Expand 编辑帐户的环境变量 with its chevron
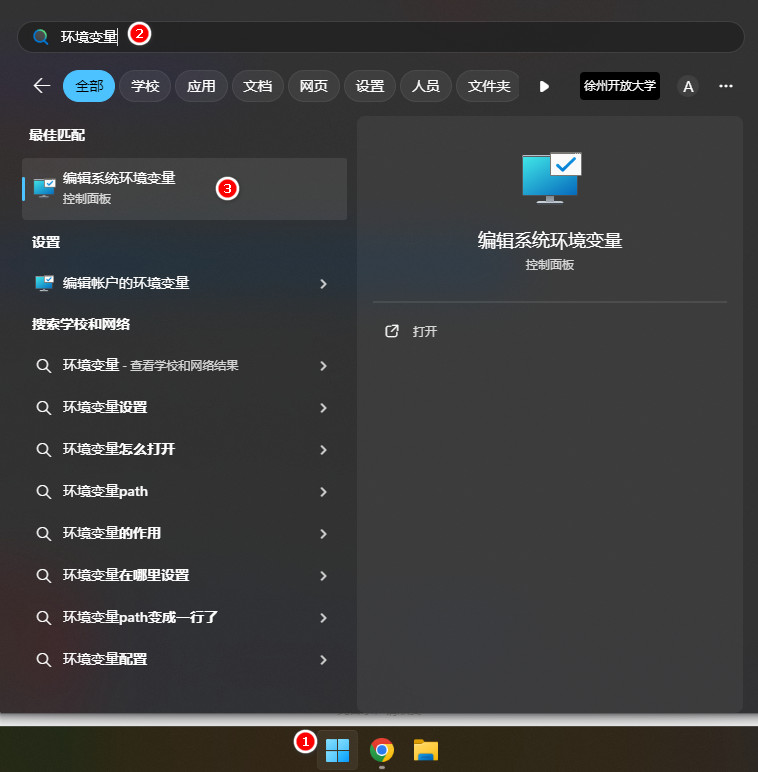Screen dimensions: 758x772 pos(323,284)
